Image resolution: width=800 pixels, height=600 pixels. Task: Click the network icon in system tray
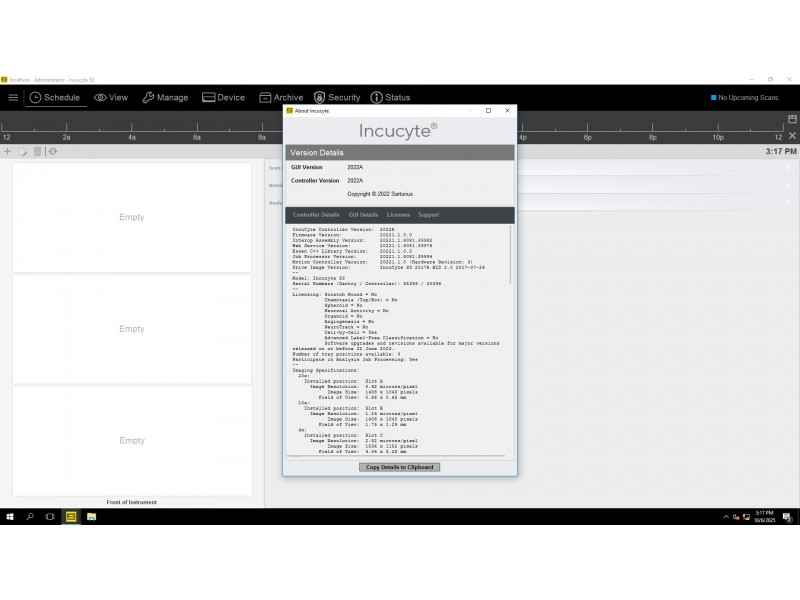(x=746, y=517)
